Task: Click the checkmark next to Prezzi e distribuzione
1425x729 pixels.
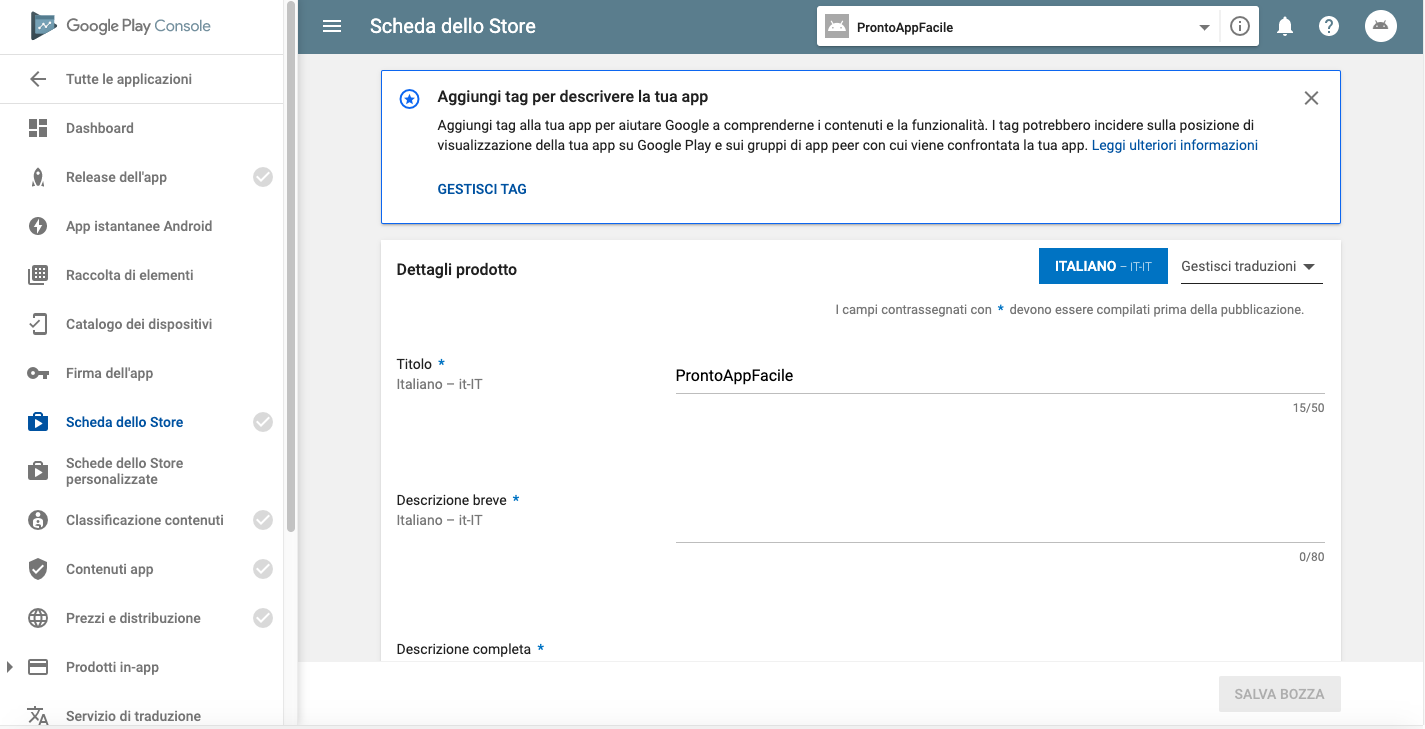Action: point(263,618)
